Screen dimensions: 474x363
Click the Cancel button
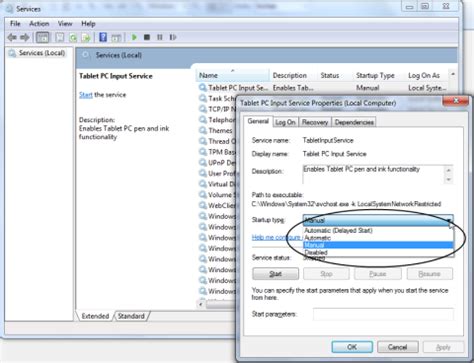coord(398,347)
